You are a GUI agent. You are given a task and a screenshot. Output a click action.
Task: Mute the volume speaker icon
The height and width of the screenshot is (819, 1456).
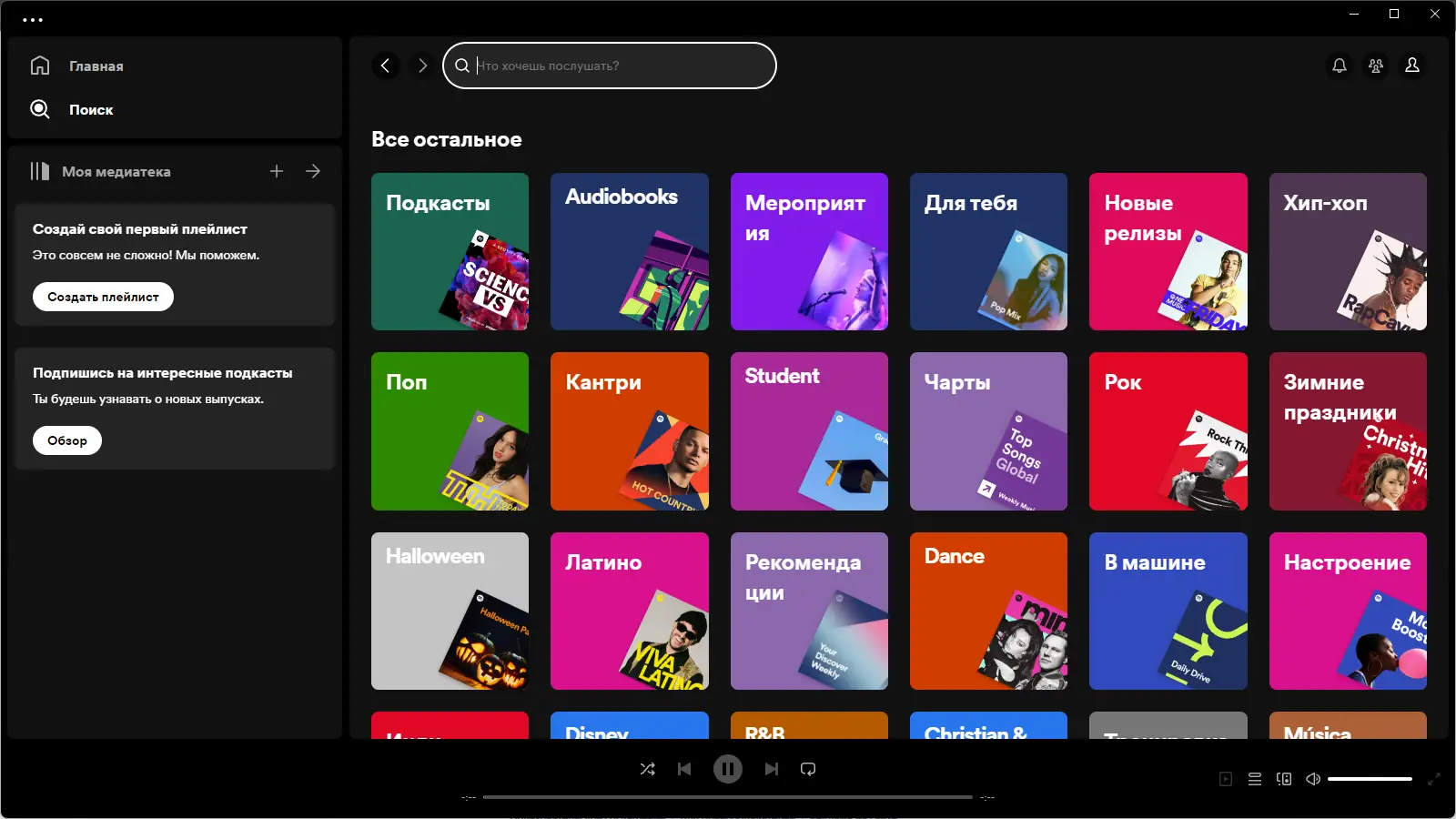pyautogui.click(x=1313, y=779)
